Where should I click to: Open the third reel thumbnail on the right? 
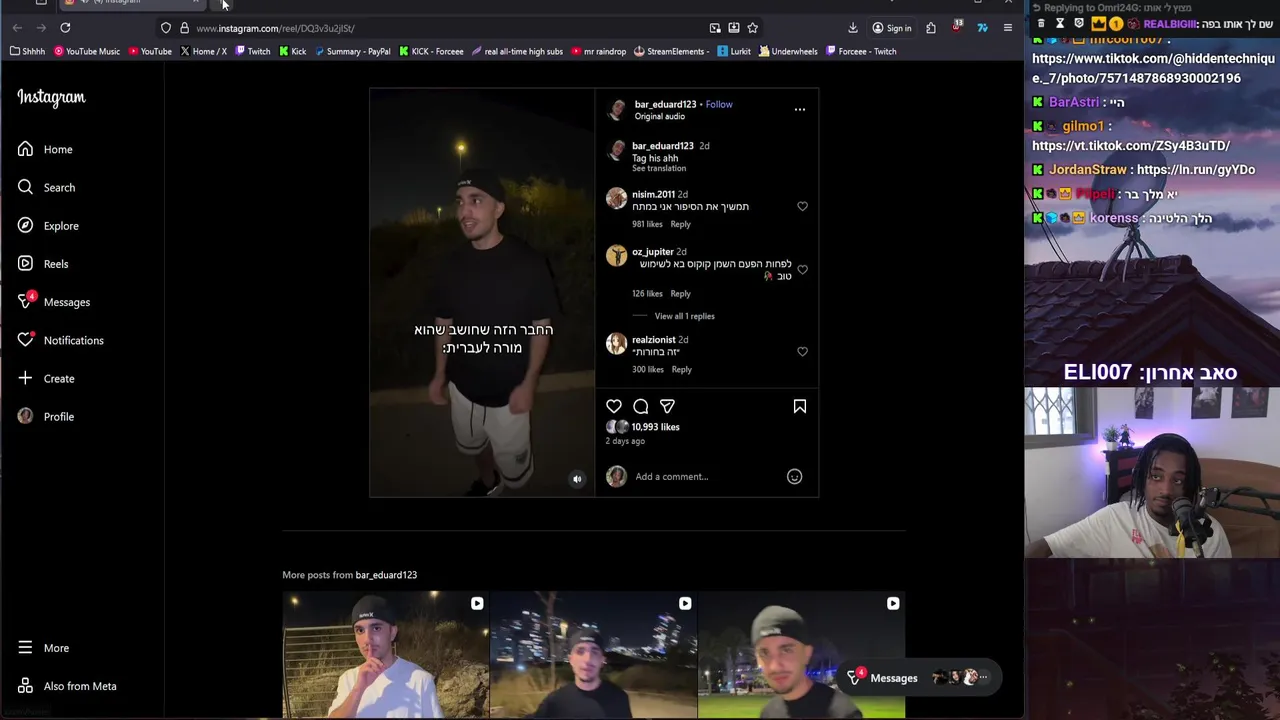click(801, 654)
